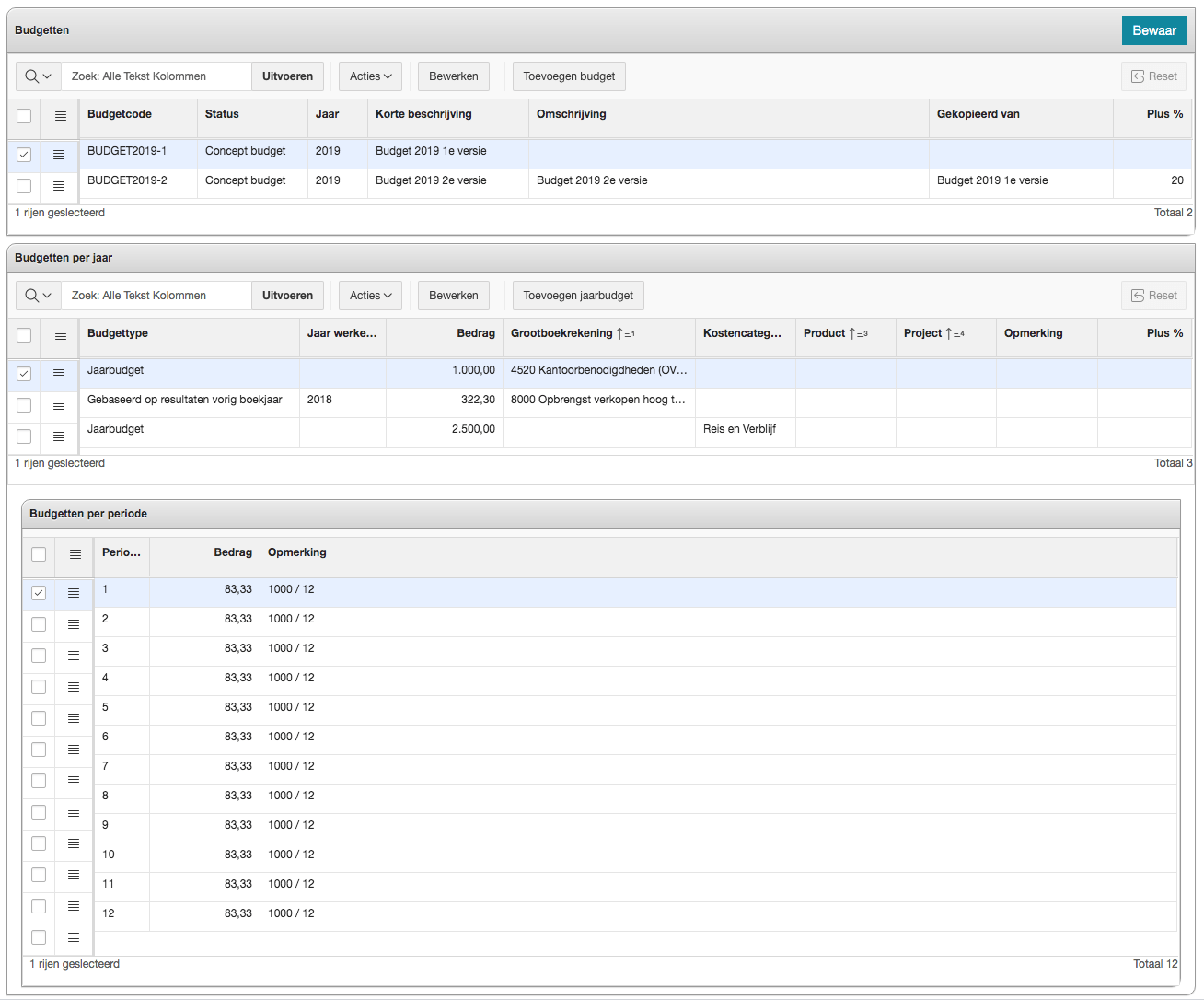Image resolution: width=1204 pixels, height=1000 pixels.
Task: Check the Reis en Verblijf row checkbox
Action: pyautogui.click(x=24, y=436)
